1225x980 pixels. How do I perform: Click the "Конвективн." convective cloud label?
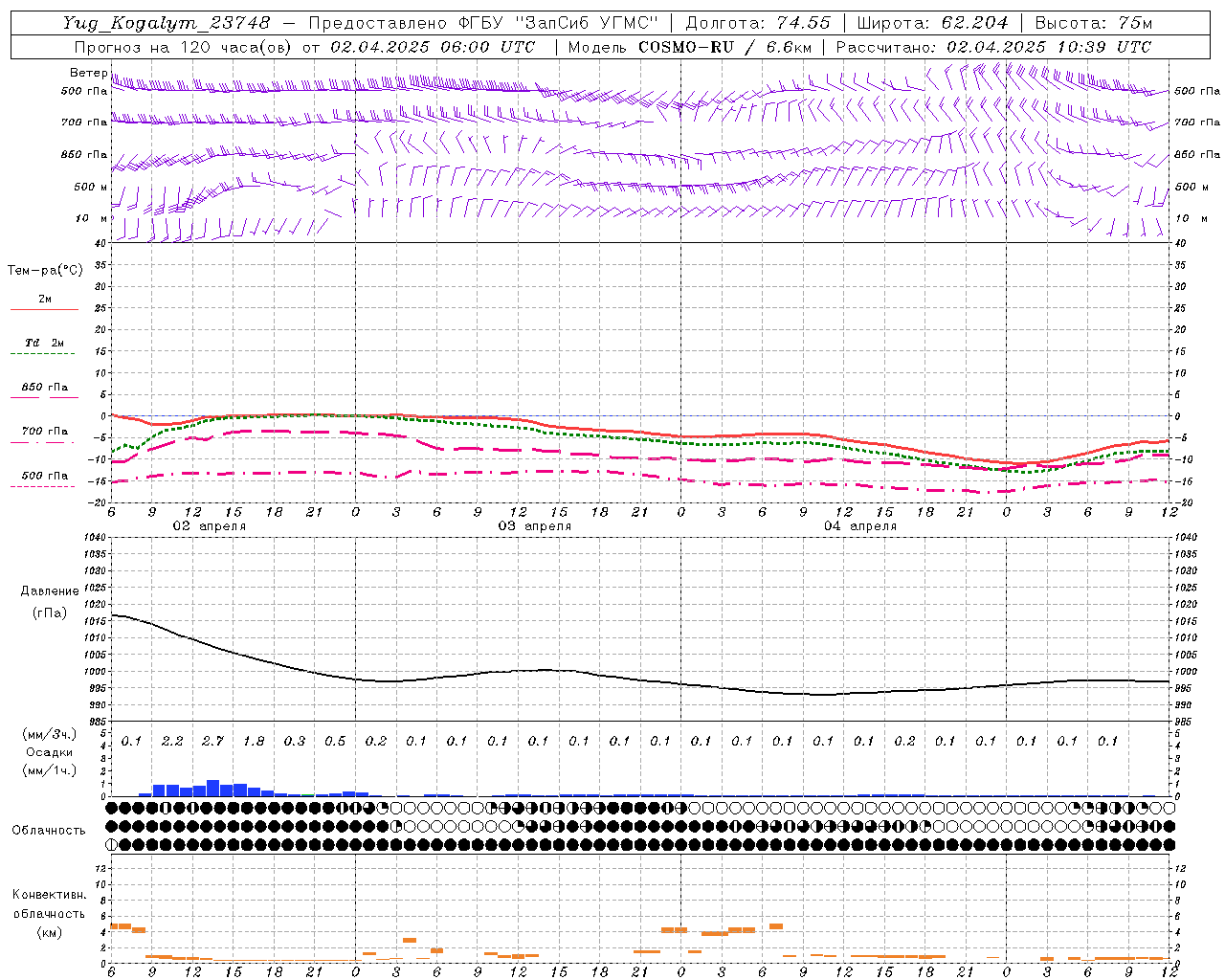[x=49, y=895]
